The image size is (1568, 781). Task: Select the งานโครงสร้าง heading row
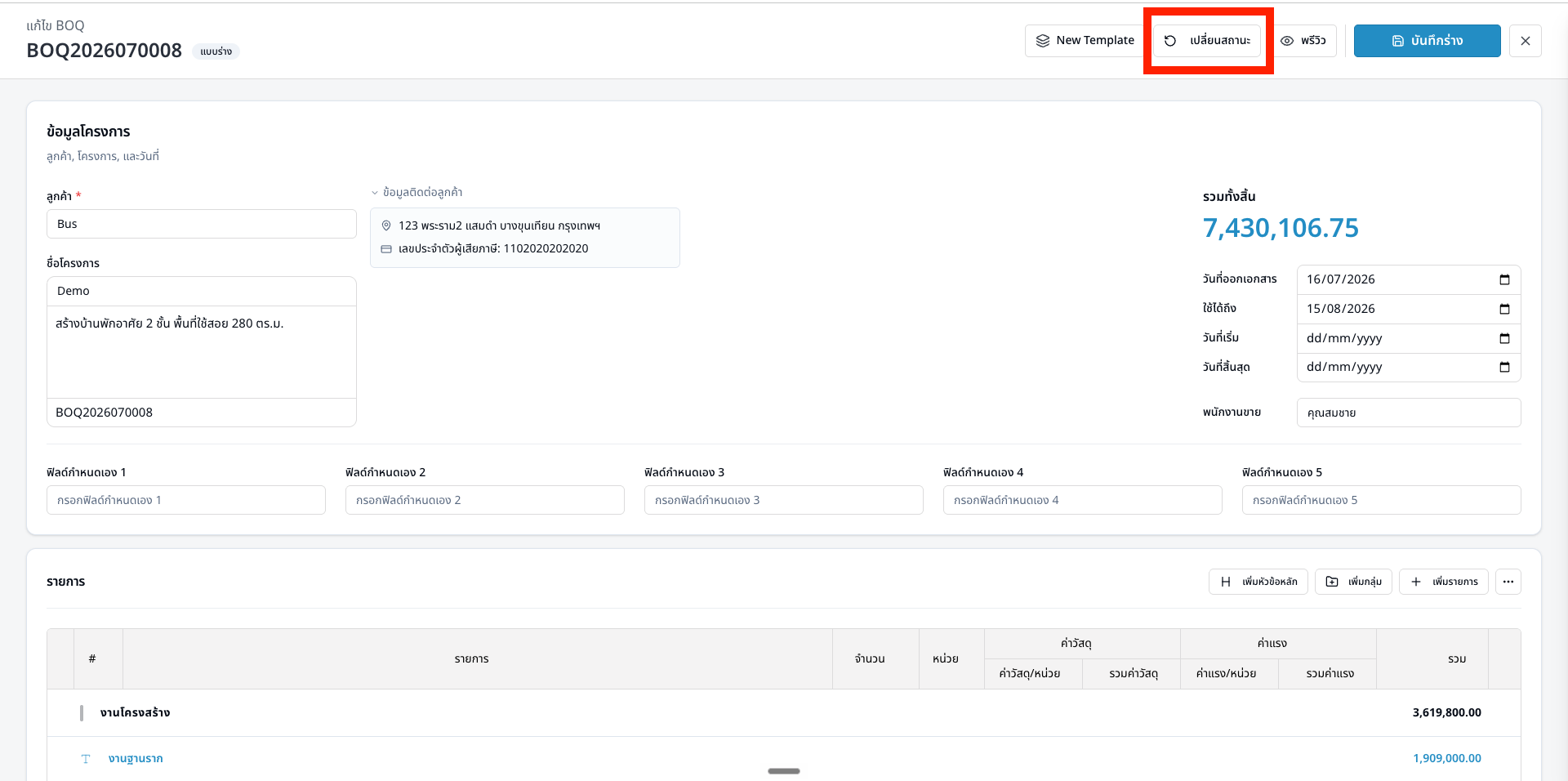click(784, 712)
